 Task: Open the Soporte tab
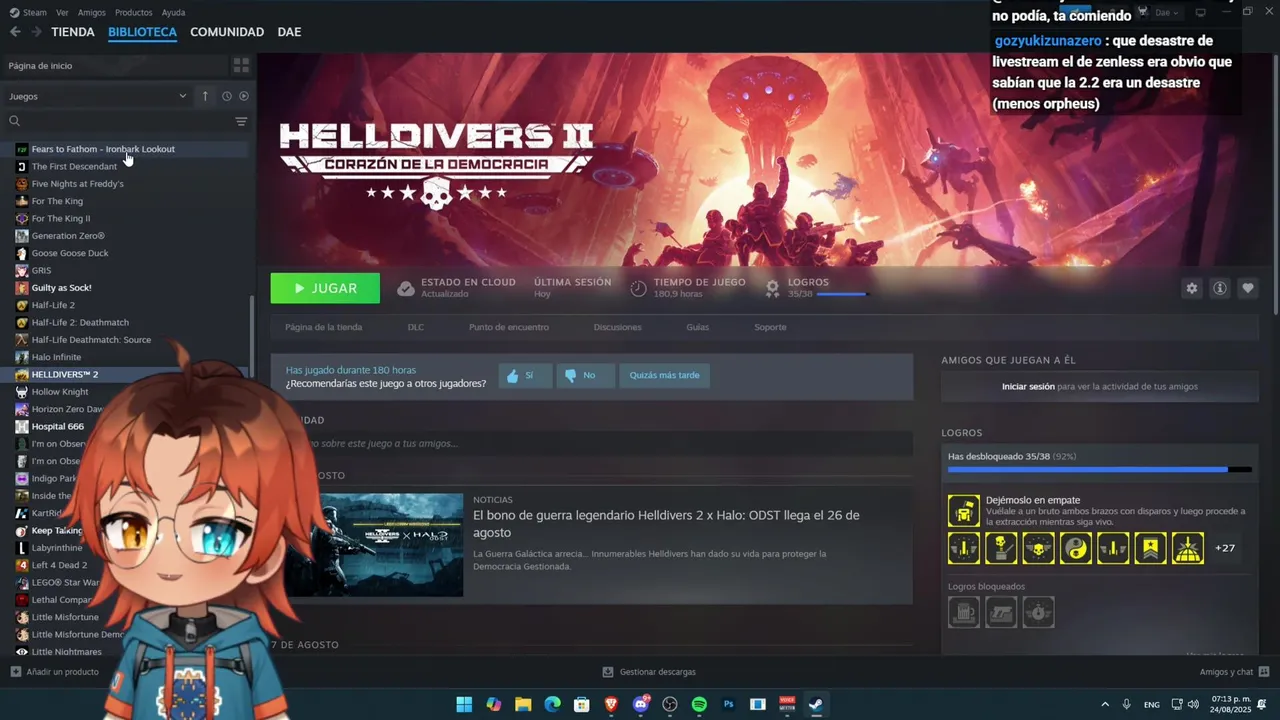[x=770, y=327]
